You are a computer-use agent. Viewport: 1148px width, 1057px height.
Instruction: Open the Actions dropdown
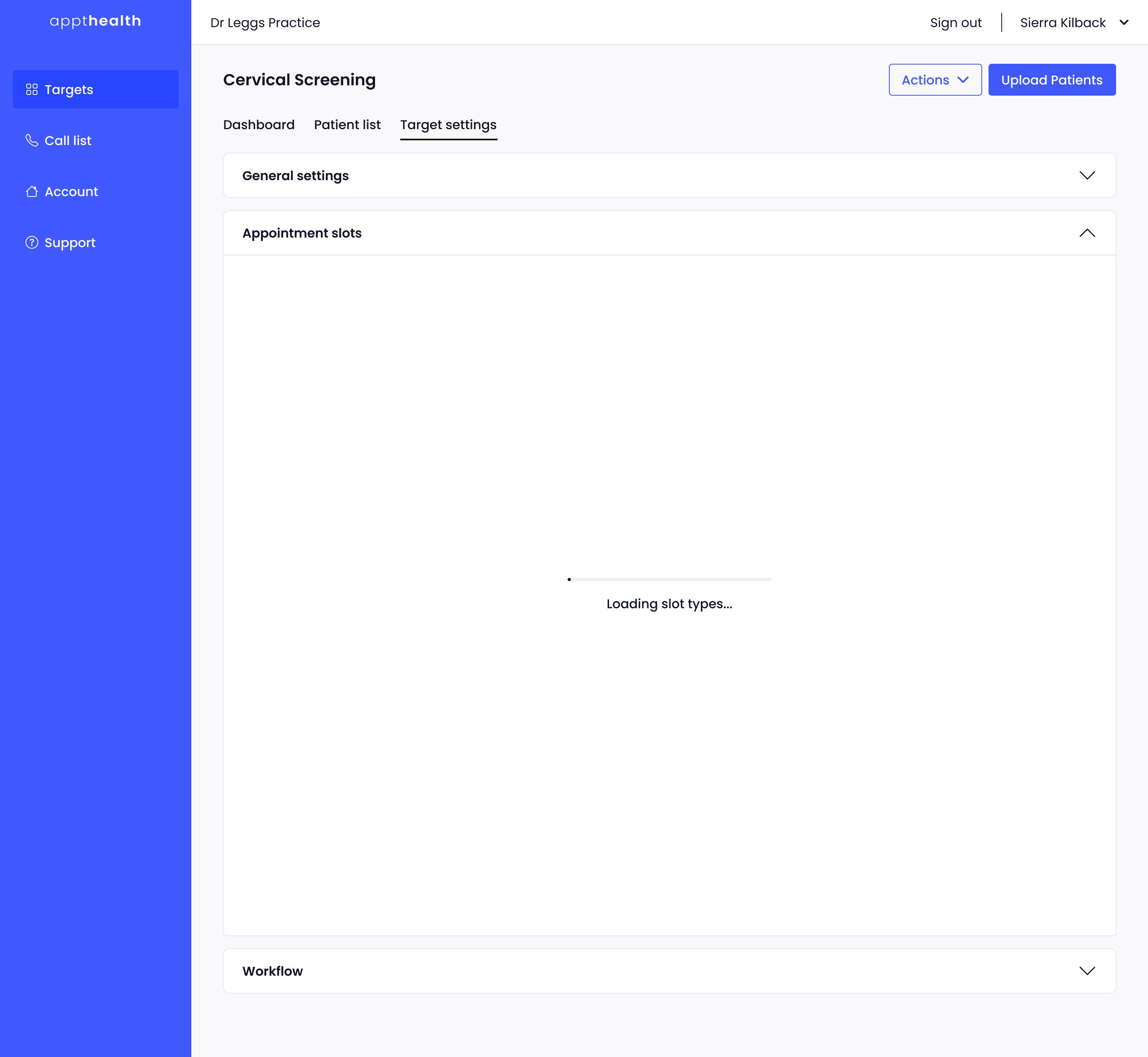coord(935,80)
